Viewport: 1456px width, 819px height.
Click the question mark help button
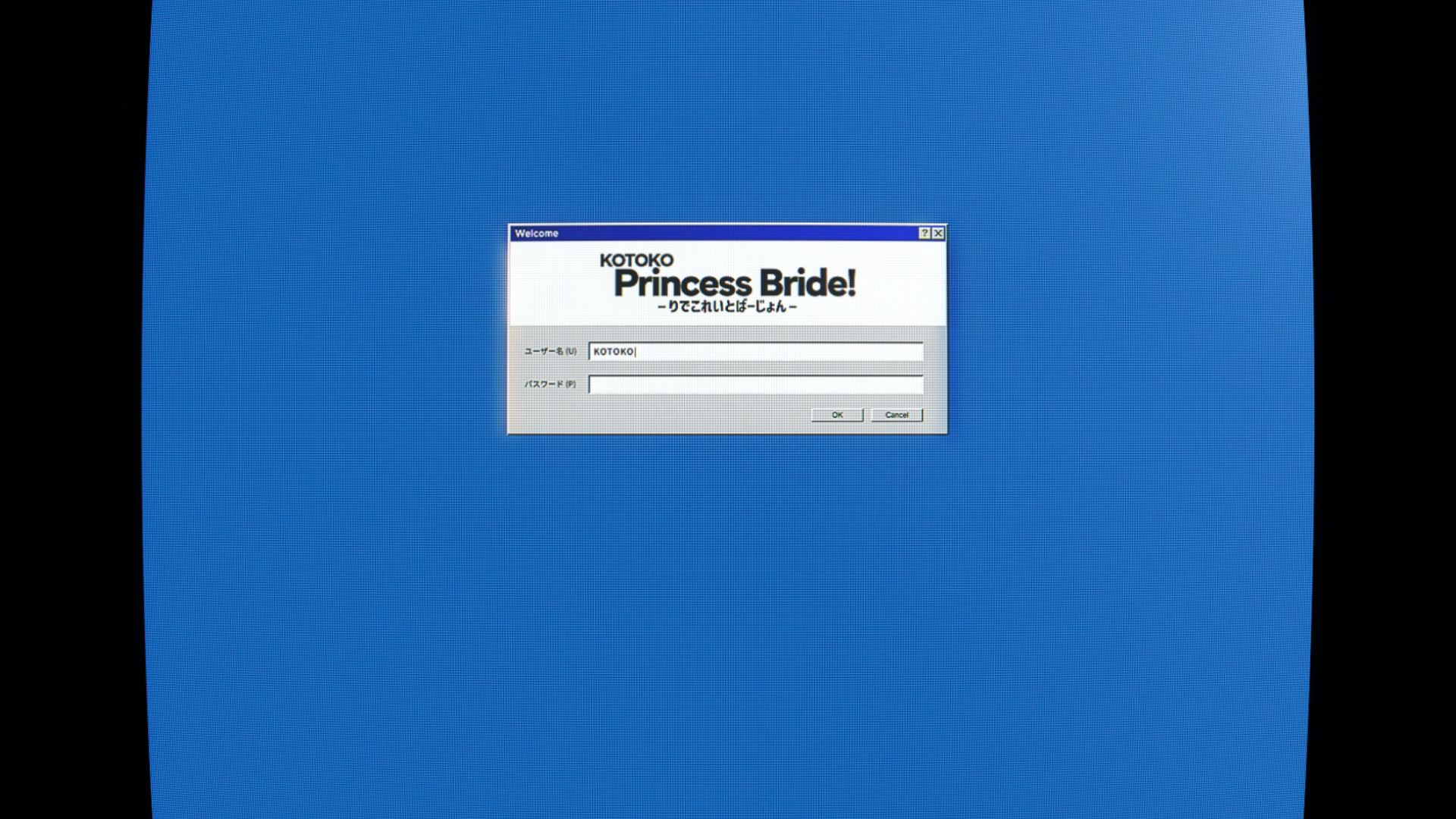(924, 234)
